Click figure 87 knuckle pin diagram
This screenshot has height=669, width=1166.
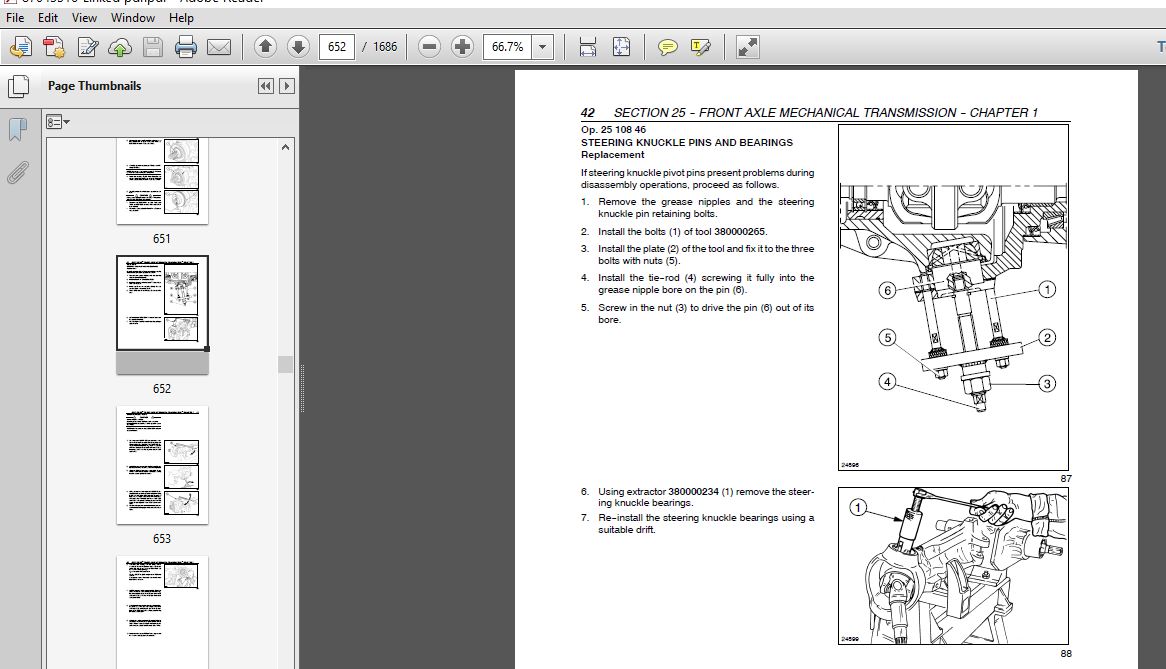pos(953,297)
